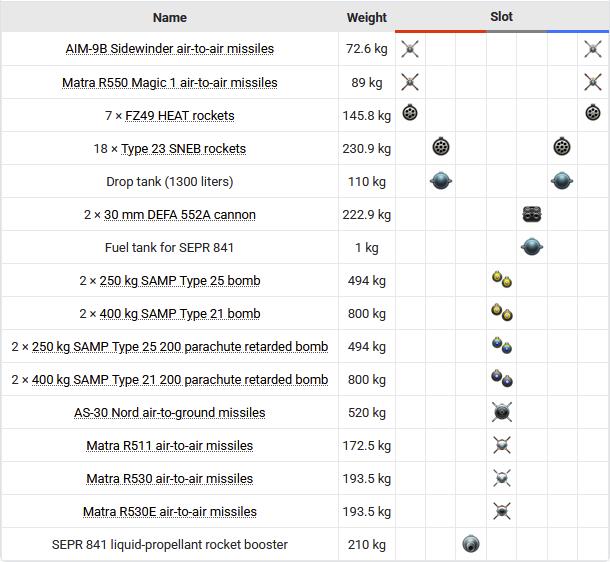Image resolution: width=610 pixels, height=562 pixels.
Task: Click yellow bomb icon in 400 kg SAMP Type 21 bomb row
Action: click(x=502, y=312)
